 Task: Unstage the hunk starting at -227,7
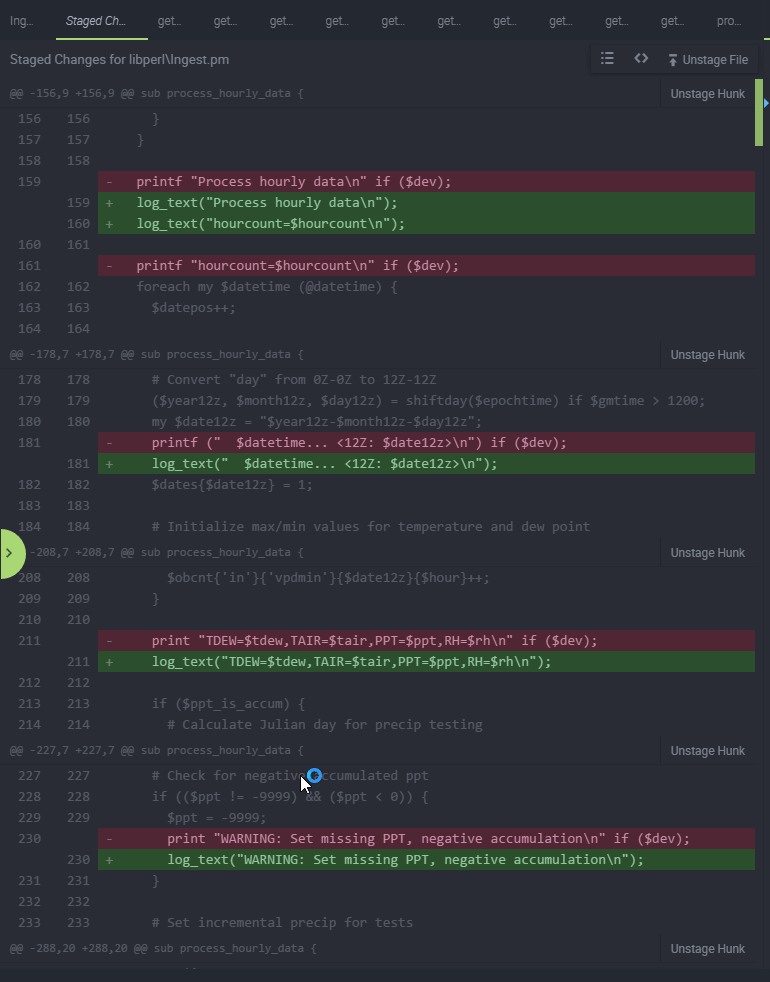(707, 751)
